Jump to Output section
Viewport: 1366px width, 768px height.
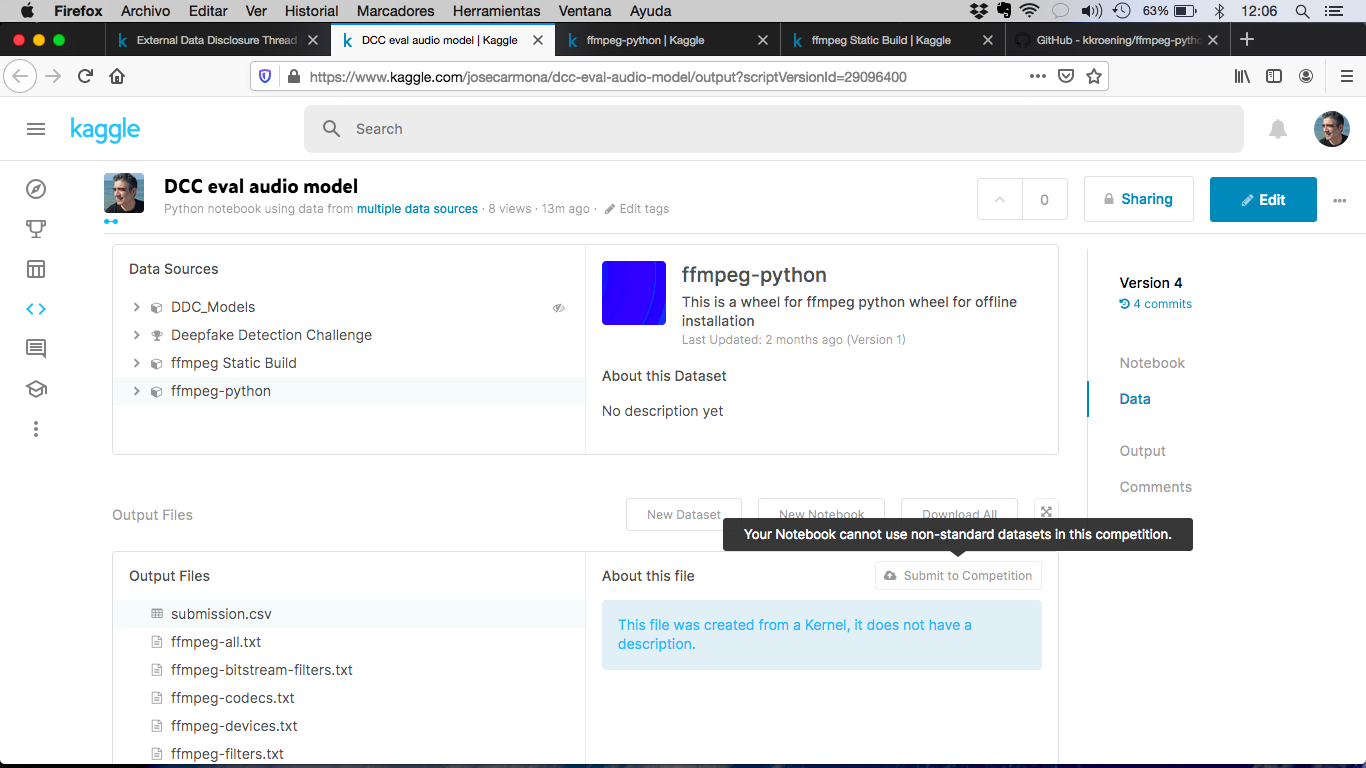[1143, 451]
